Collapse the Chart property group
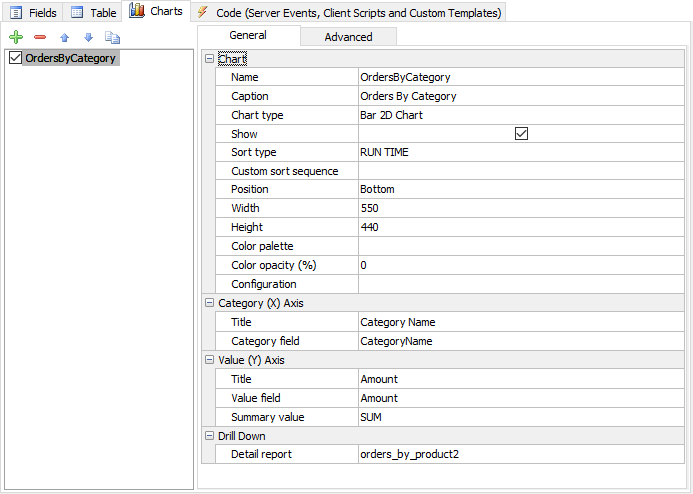Viewport: 693px width, 494px height. tap(209, 59)
